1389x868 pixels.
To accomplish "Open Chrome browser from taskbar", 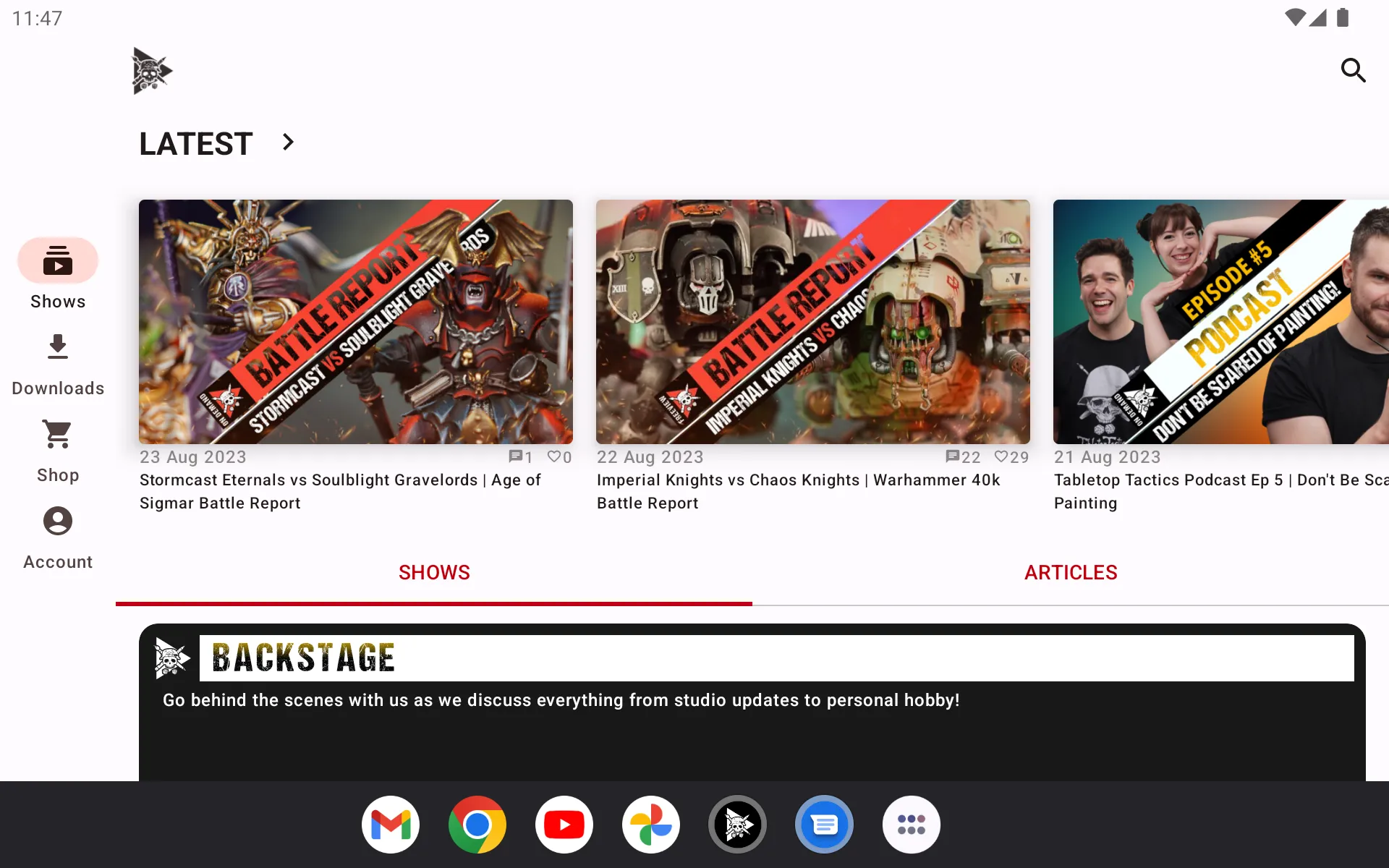I will [477, 824].
